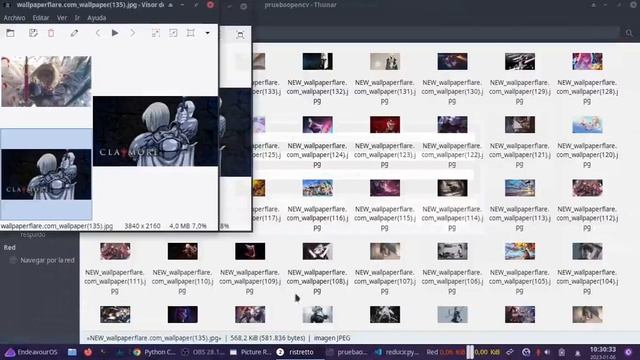Click file name label NEW_wallpaperflare.com_wallpaper(106).jpg
The height and width of the screenshot is (360, 640).
click(x=452, y=282)
